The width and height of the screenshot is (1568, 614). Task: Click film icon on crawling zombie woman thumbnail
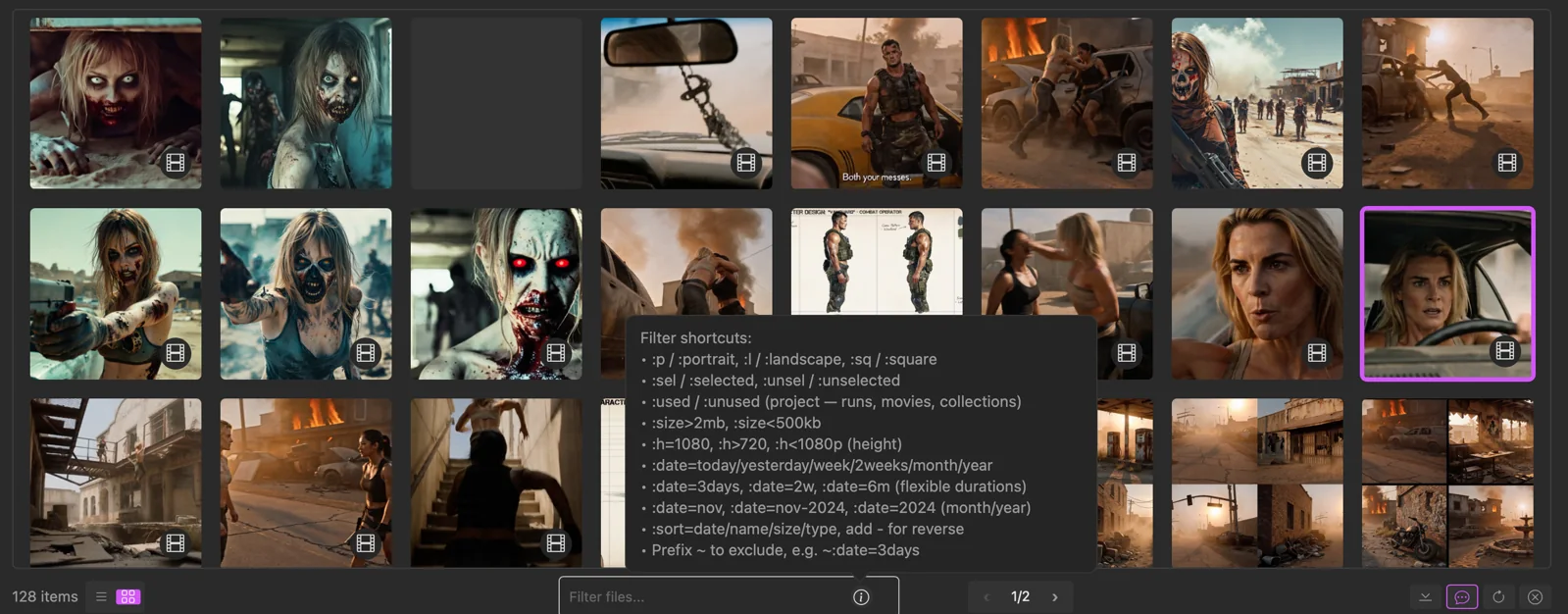tap(176, 163)
